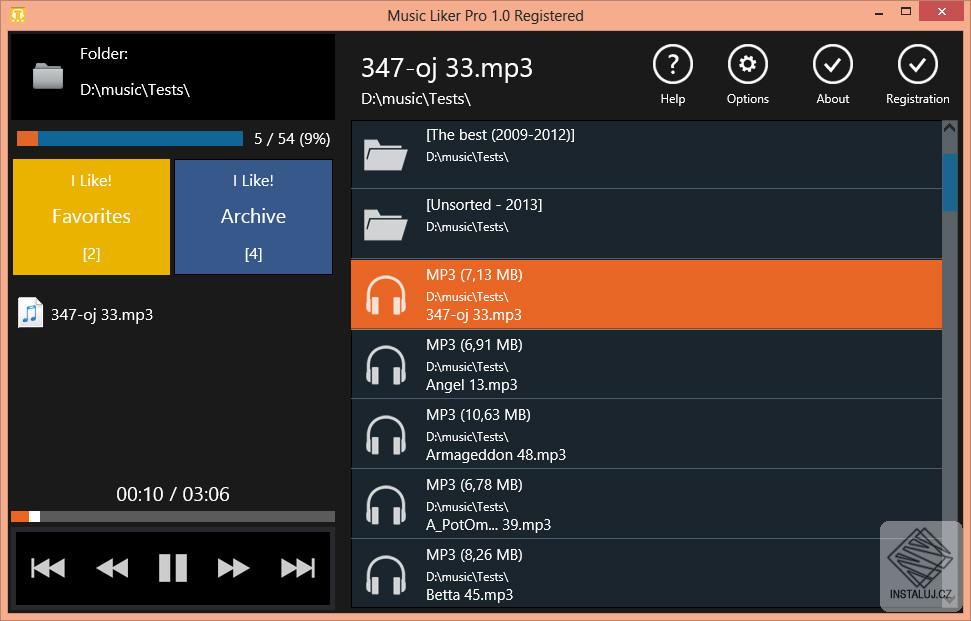Image resolution: width=971 pixels, height=621 pixels.
Task: Fast forward the current track
Action: 234,568
